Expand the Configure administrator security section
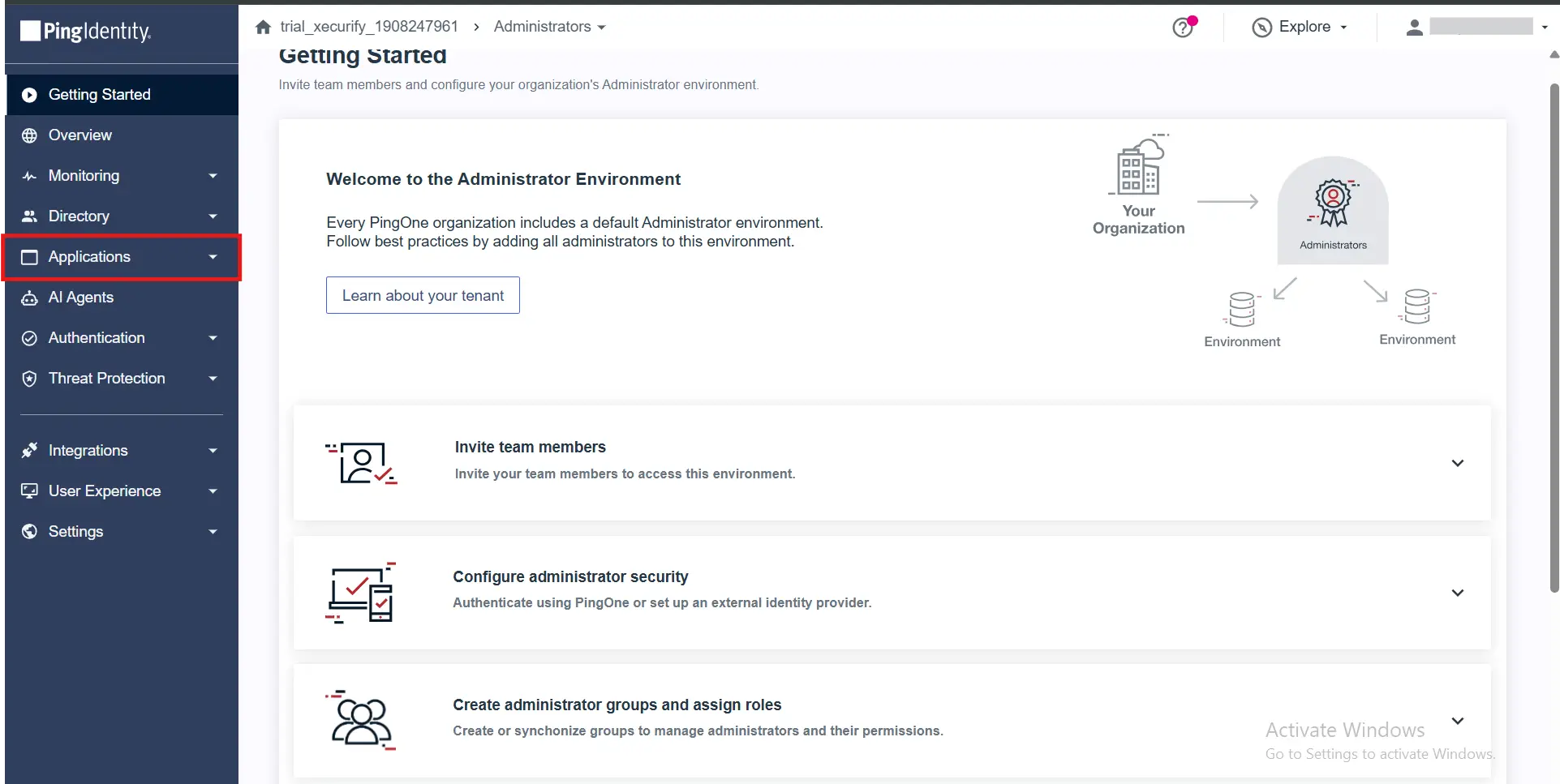Viewport: 1560px width, 784px height. point(1458,593)
